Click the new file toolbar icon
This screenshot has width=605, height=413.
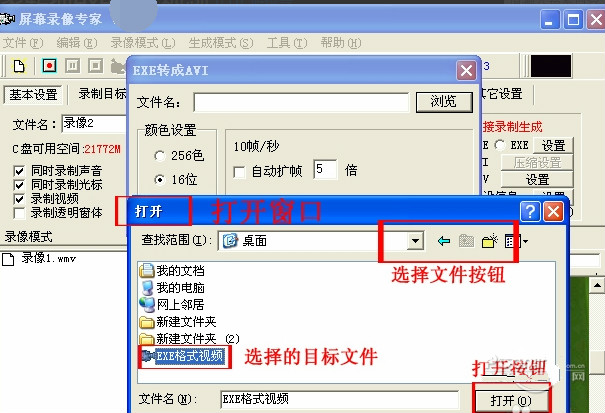19,66
